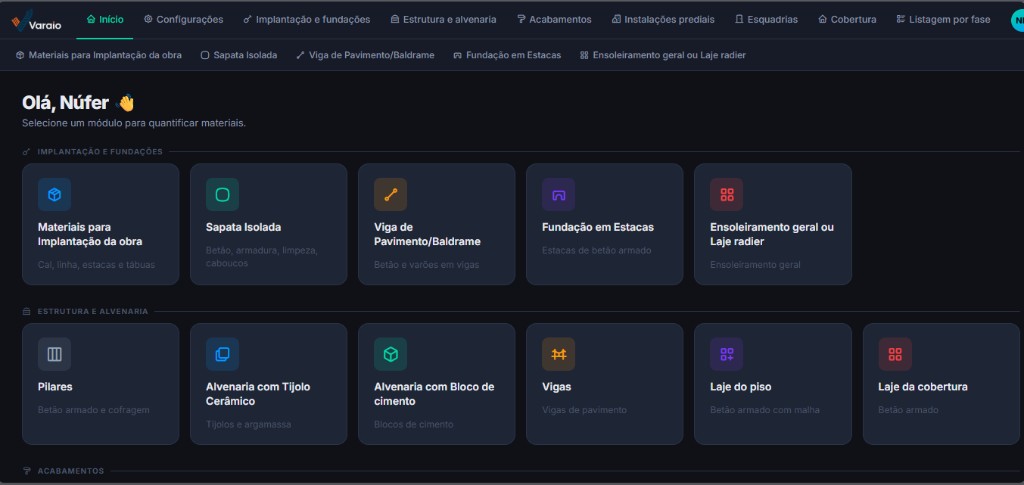
Task: Click red grid icon on Ensoleiramento geral card
Action: click(726, 195)
